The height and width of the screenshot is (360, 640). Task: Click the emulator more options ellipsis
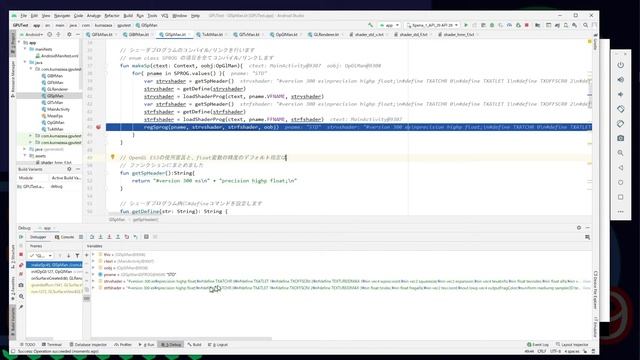coord(620,211)
